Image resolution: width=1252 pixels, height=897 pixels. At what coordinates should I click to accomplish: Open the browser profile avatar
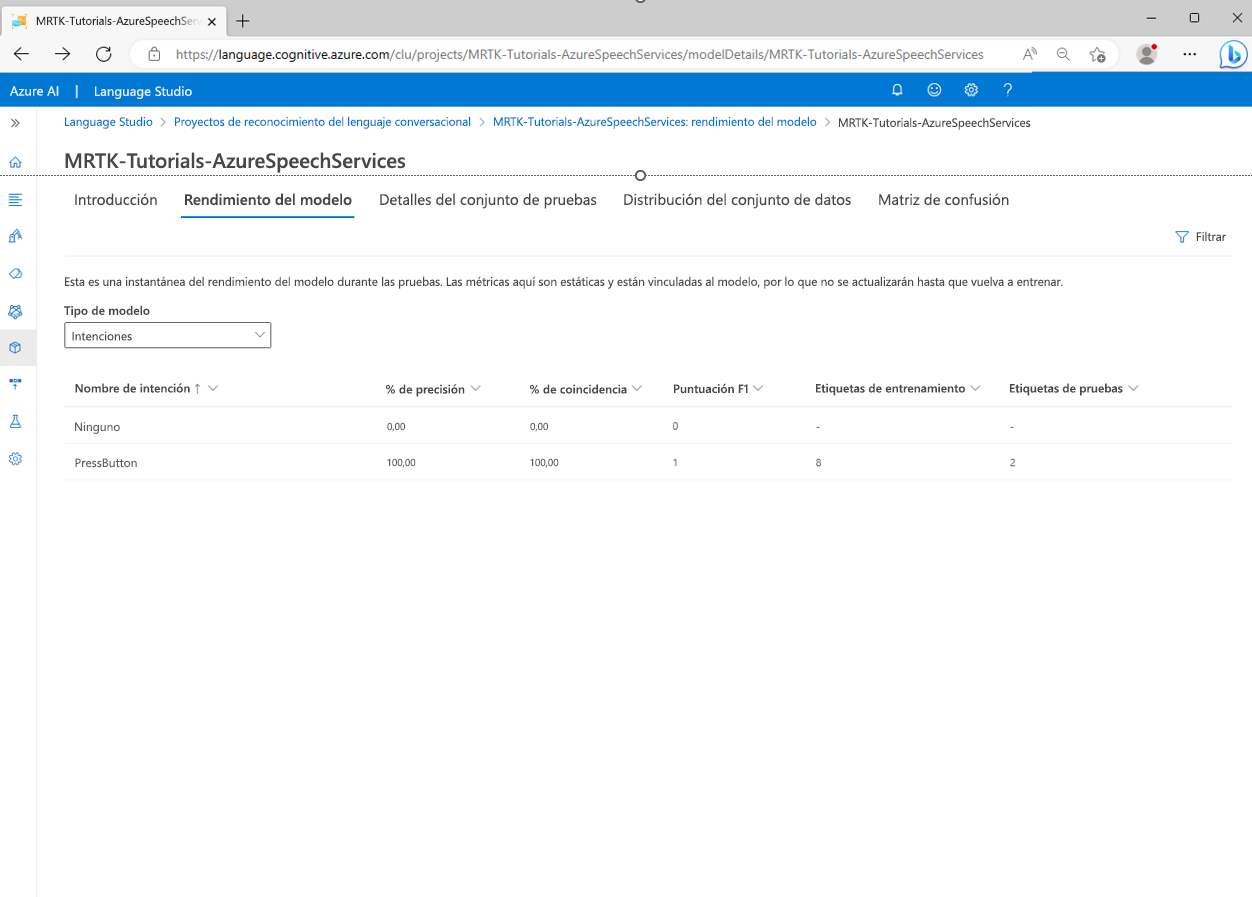(x=1147, y=54)
